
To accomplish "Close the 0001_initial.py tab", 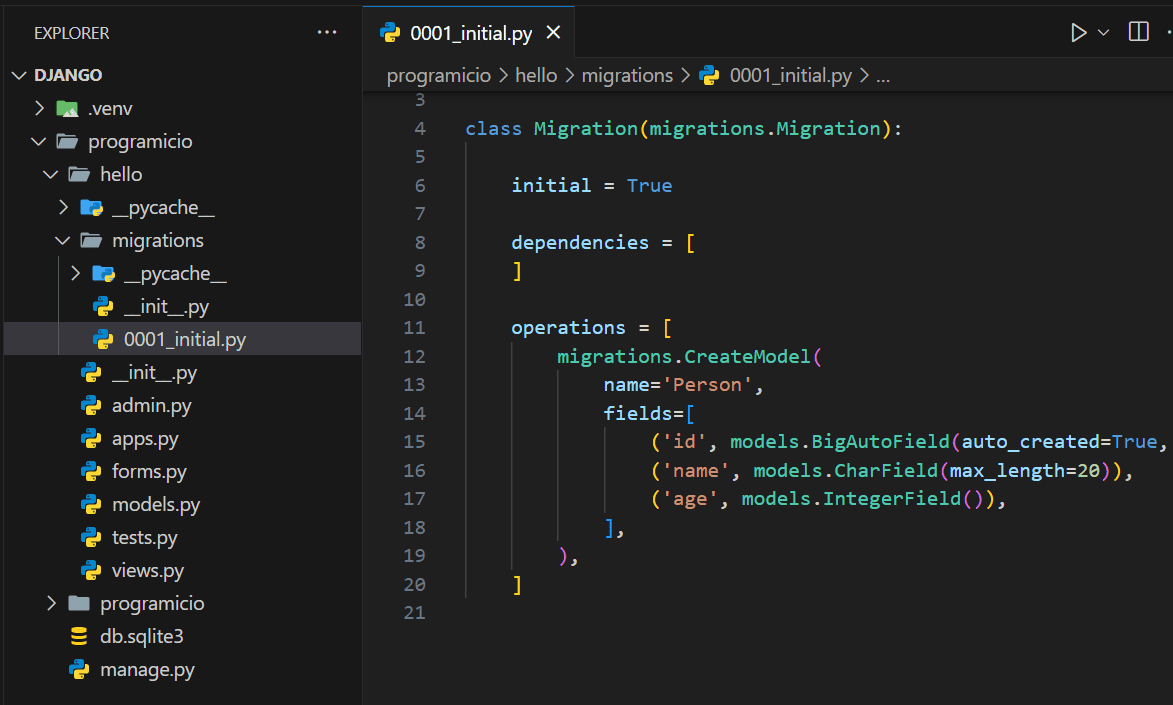I will point(553,32).
